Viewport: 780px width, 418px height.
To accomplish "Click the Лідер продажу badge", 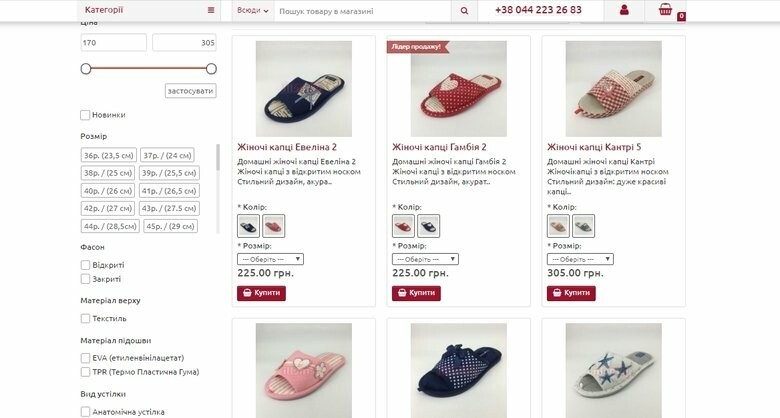I will tap(418, 46).
